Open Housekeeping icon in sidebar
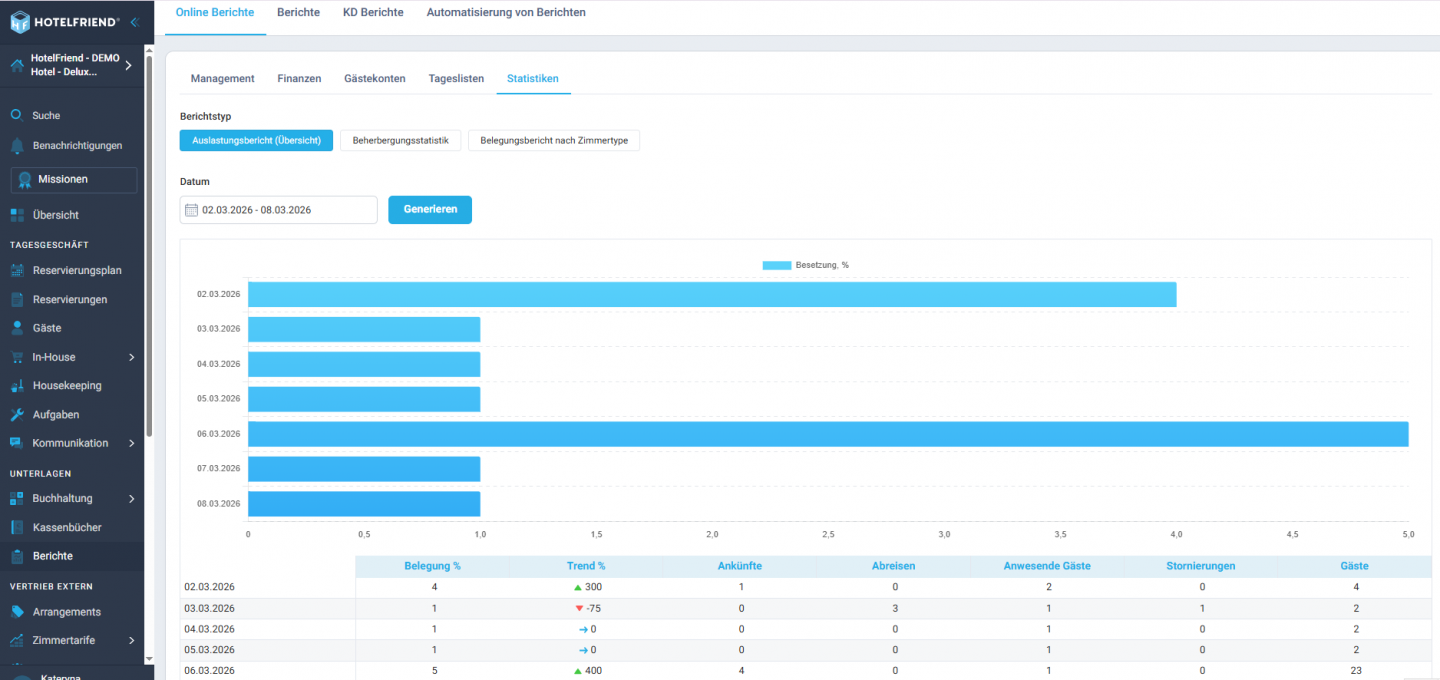The image size is (1440, 680). (17, 386)
